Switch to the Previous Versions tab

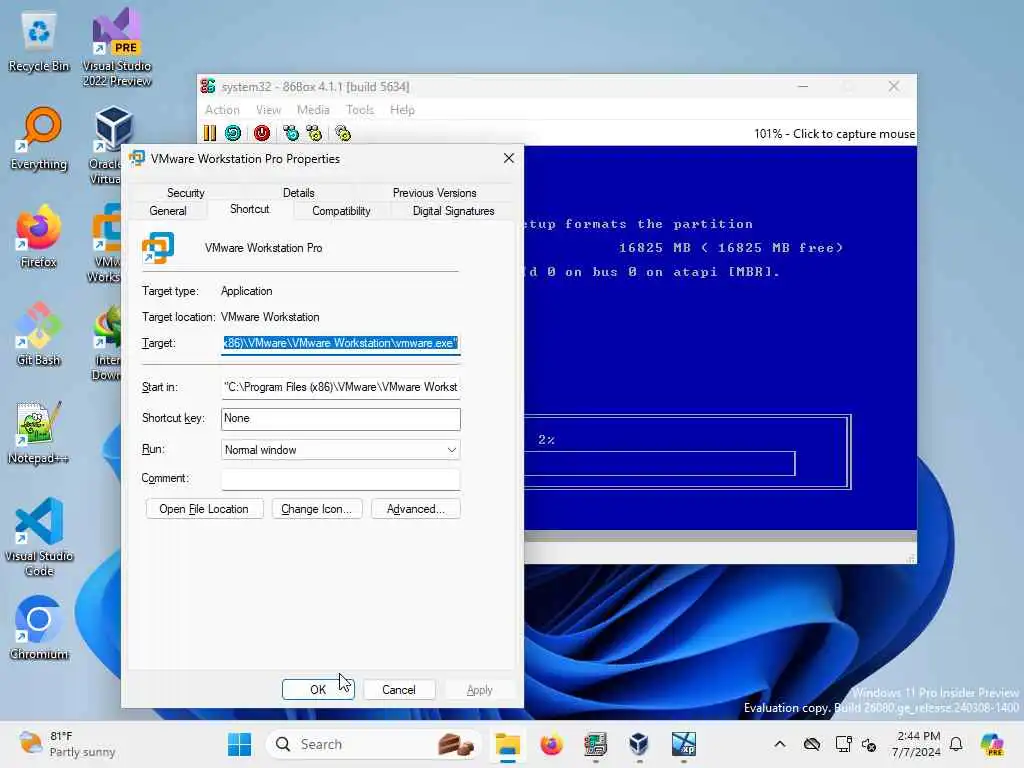click(x=434, y=193)
